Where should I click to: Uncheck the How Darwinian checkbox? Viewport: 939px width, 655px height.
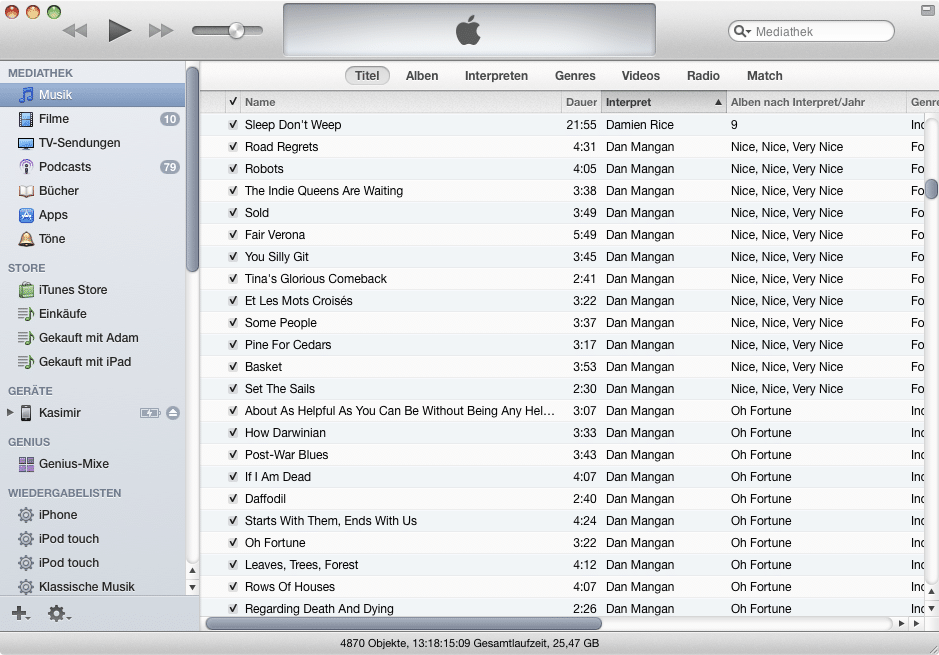pos(233,433)
